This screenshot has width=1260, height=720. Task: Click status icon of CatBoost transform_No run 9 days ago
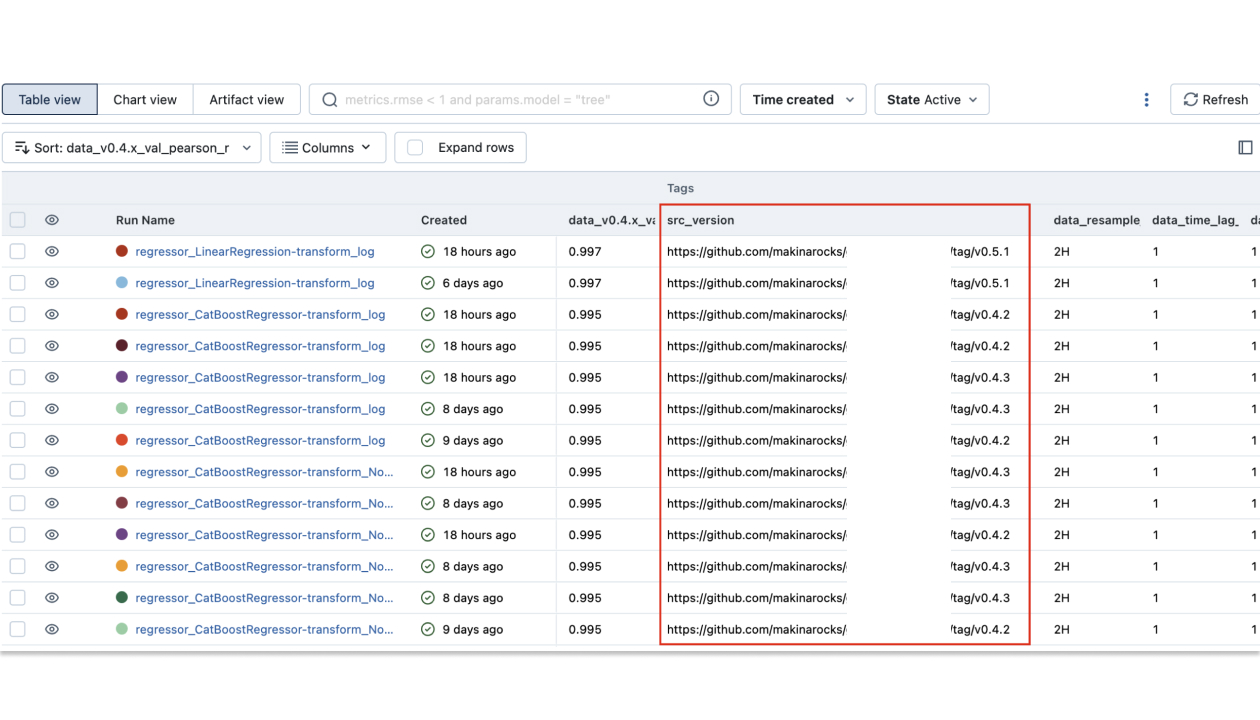click(x=428, y=630)
